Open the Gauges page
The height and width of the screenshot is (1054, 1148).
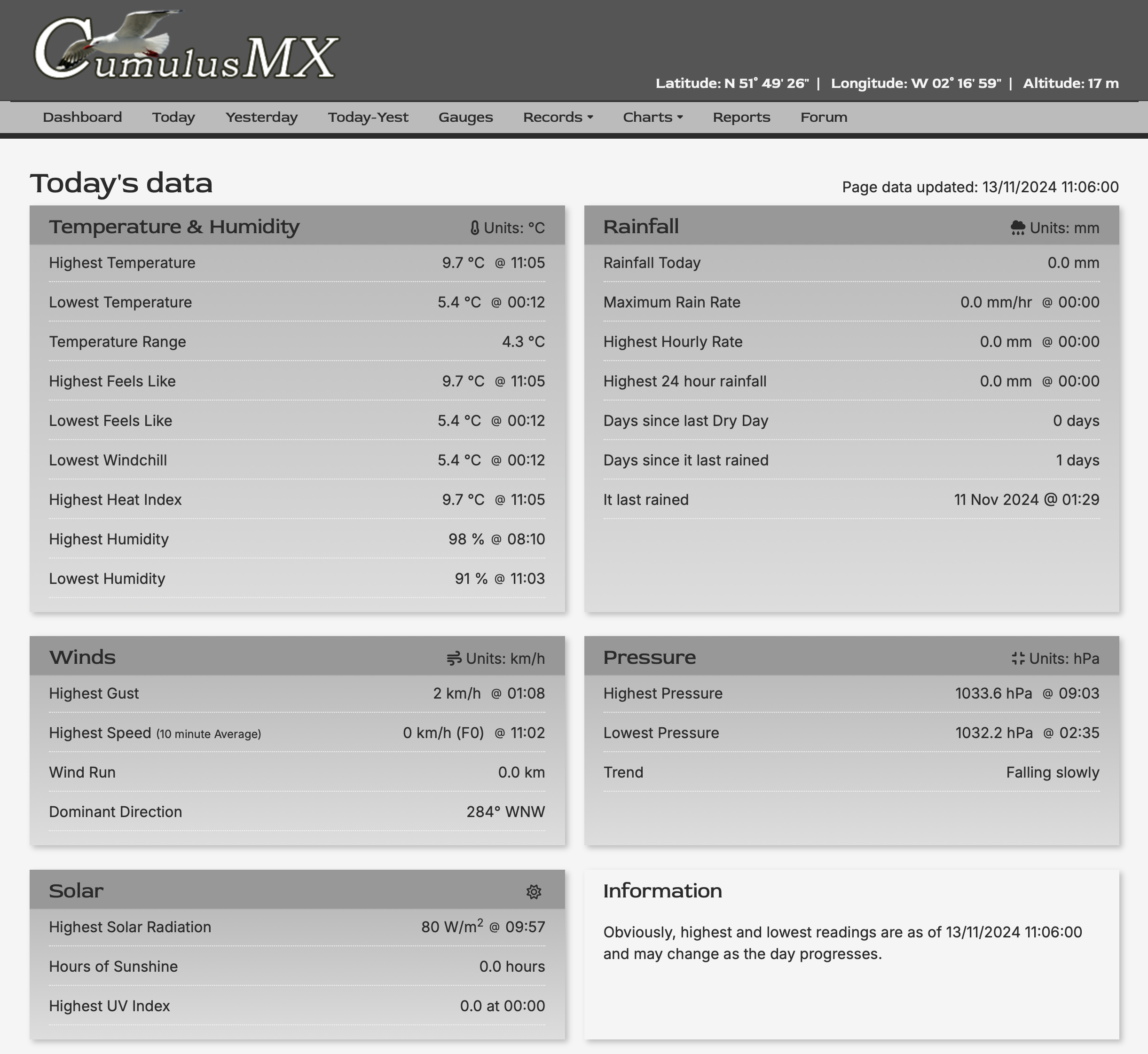tap(465, 118)
